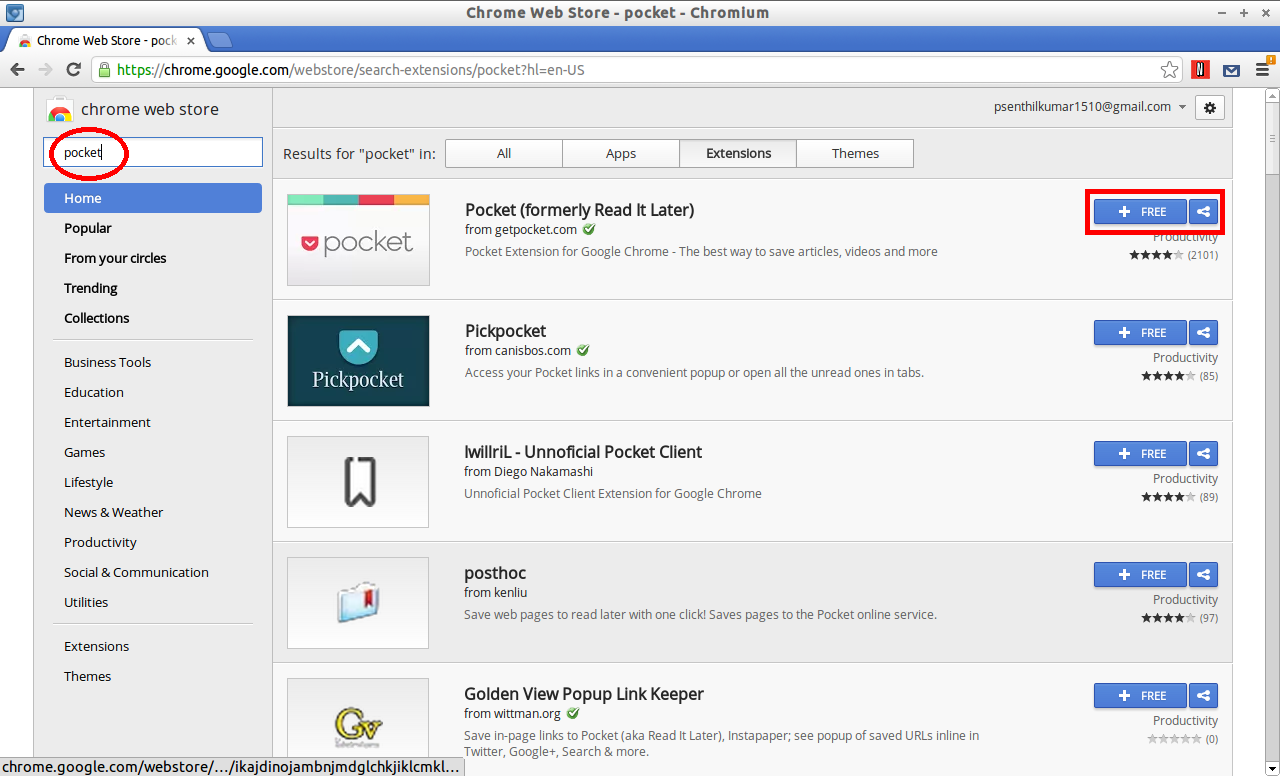Click the pocket search input field
Viewport: 1280px width, 776px height.
pyautogui.click(x=153, y=152)
